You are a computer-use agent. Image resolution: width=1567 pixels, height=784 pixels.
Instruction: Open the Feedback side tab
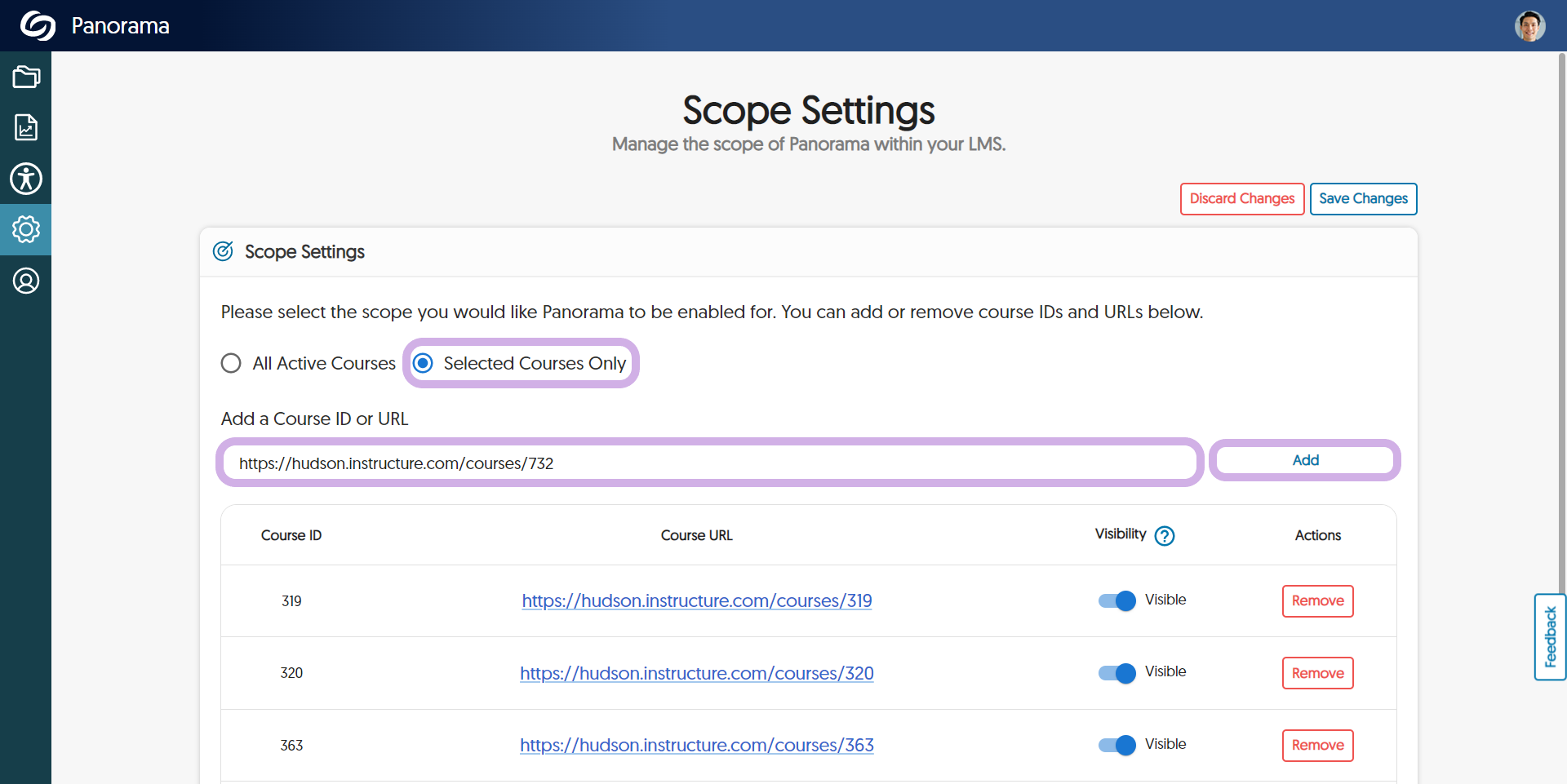coord(1550,637)
